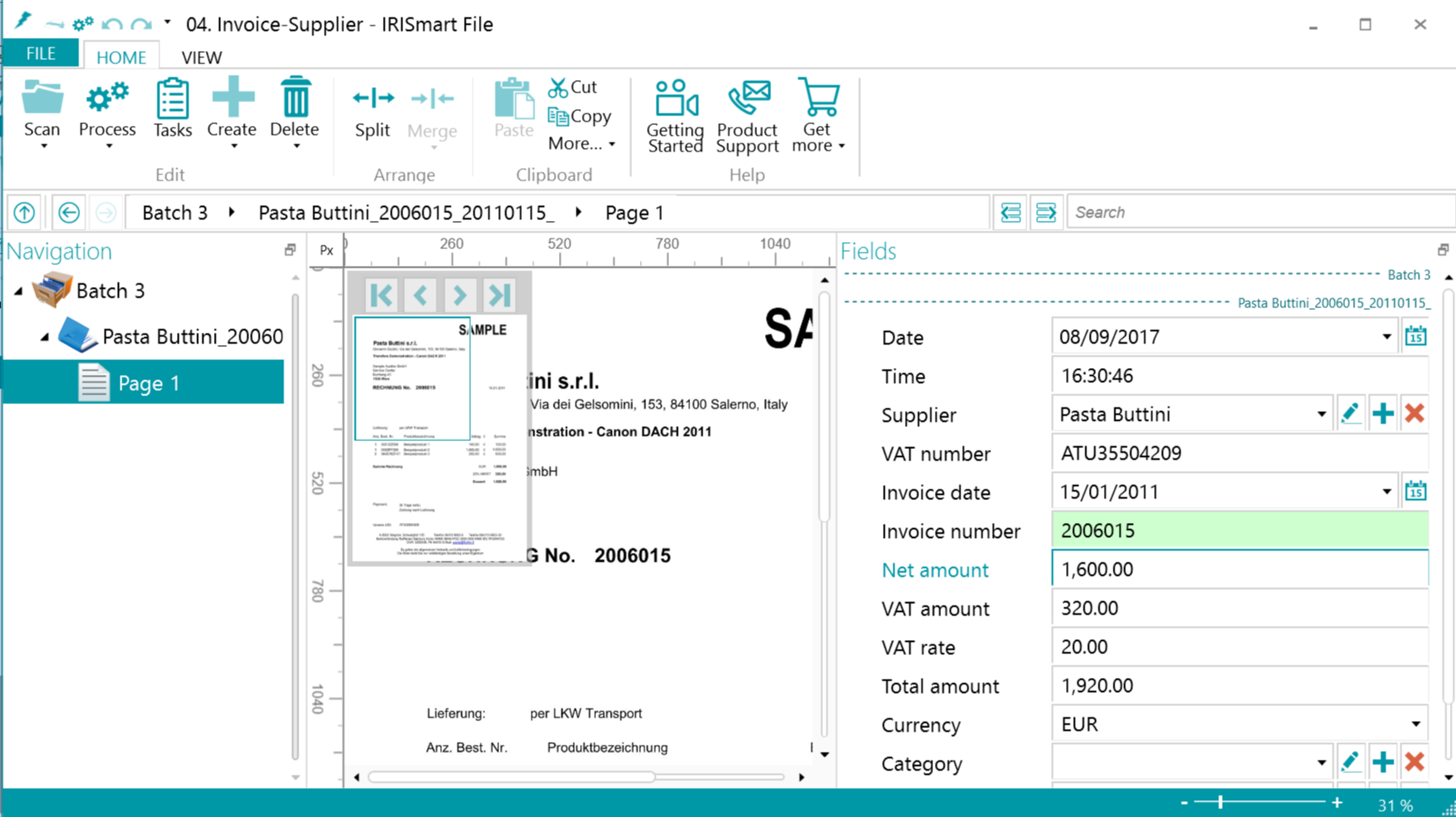Screen dimensions: 1456x817
Task: Click the Total amount field
Action: coord(1239,685)
